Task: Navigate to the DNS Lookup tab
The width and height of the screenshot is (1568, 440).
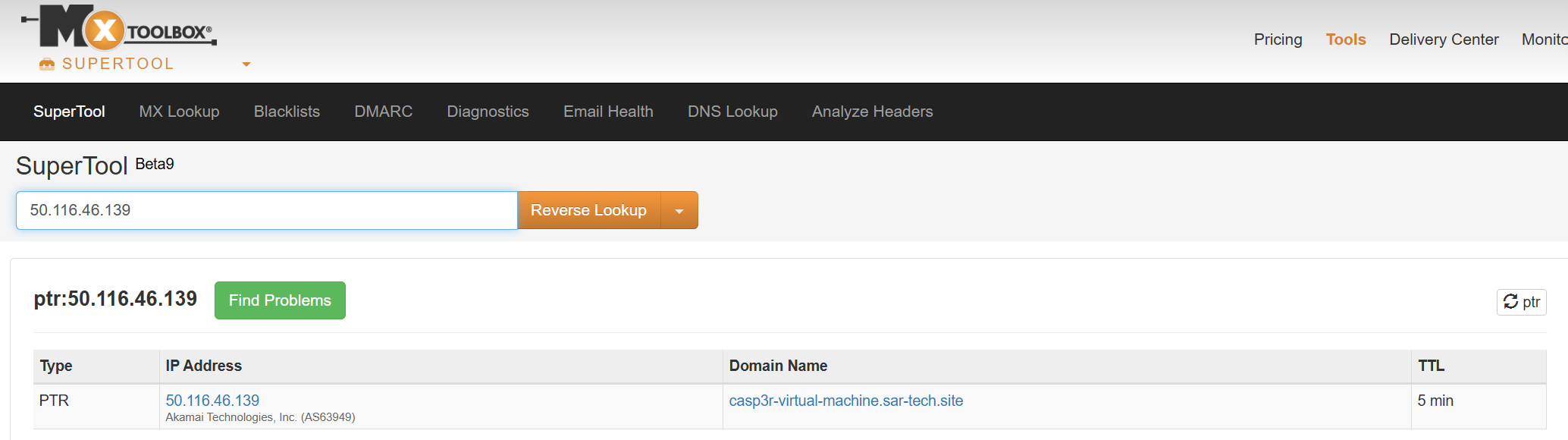Action: click(x=732, y=112)
